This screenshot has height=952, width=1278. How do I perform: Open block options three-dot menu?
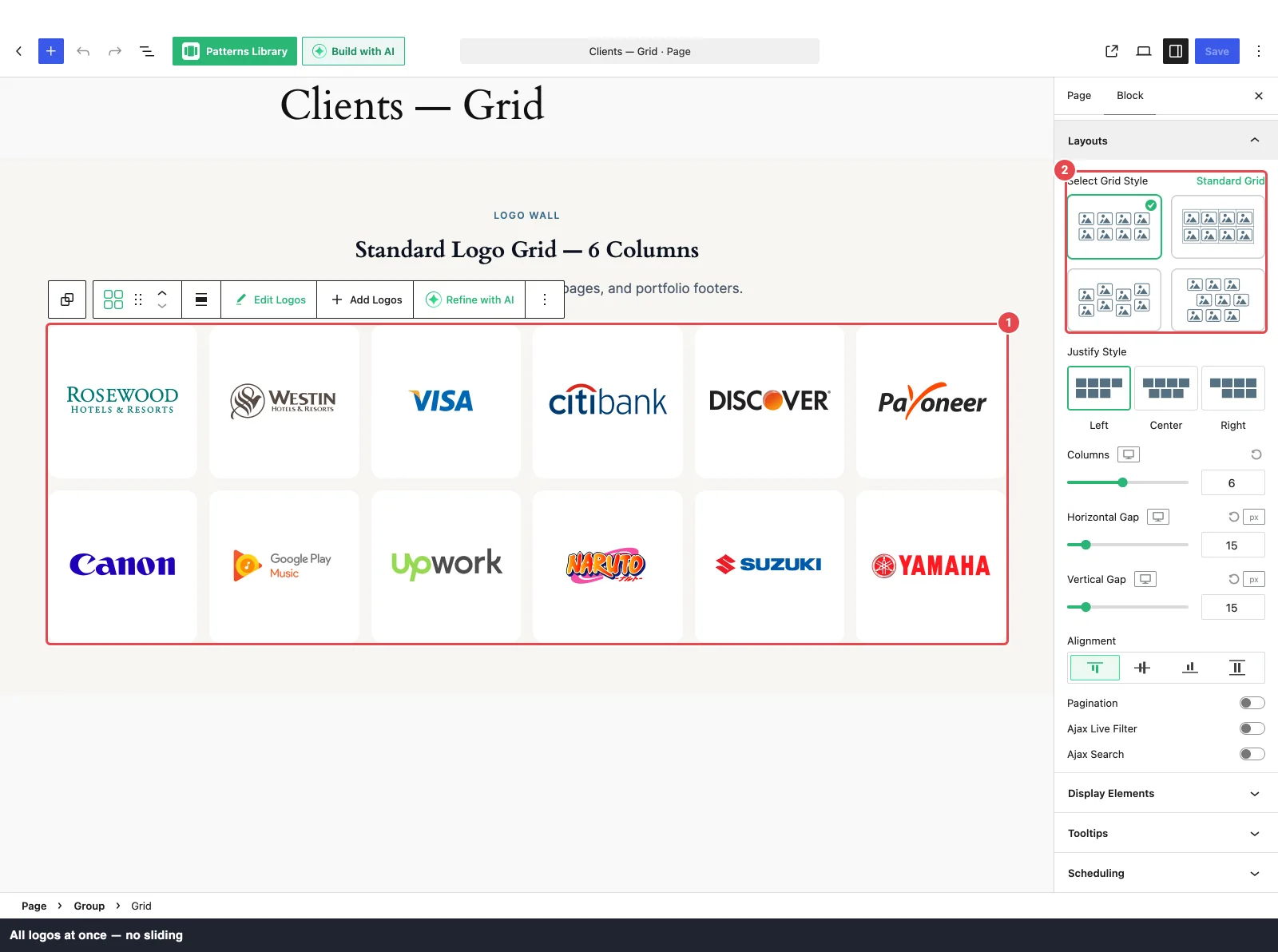click(545, 299)
